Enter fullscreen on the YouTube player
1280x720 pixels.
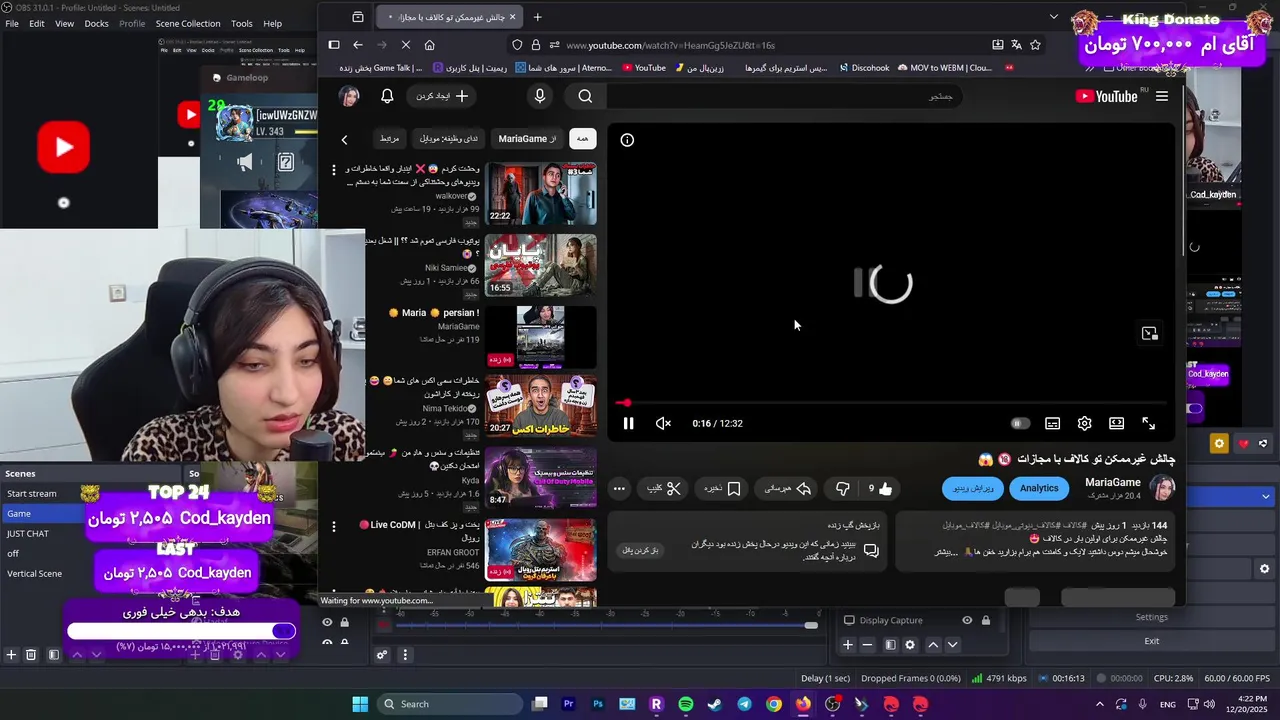point(1148,423)
